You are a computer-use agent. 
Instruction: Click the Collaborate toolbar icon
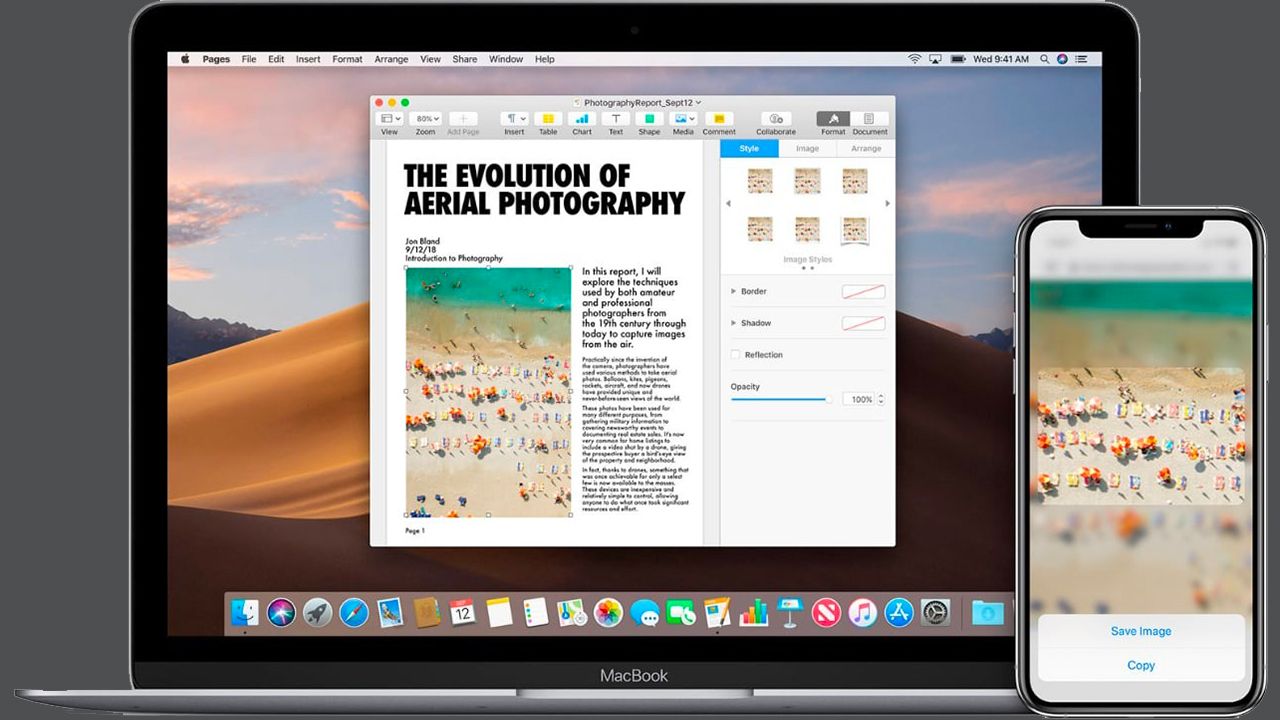tap(776, 118)
